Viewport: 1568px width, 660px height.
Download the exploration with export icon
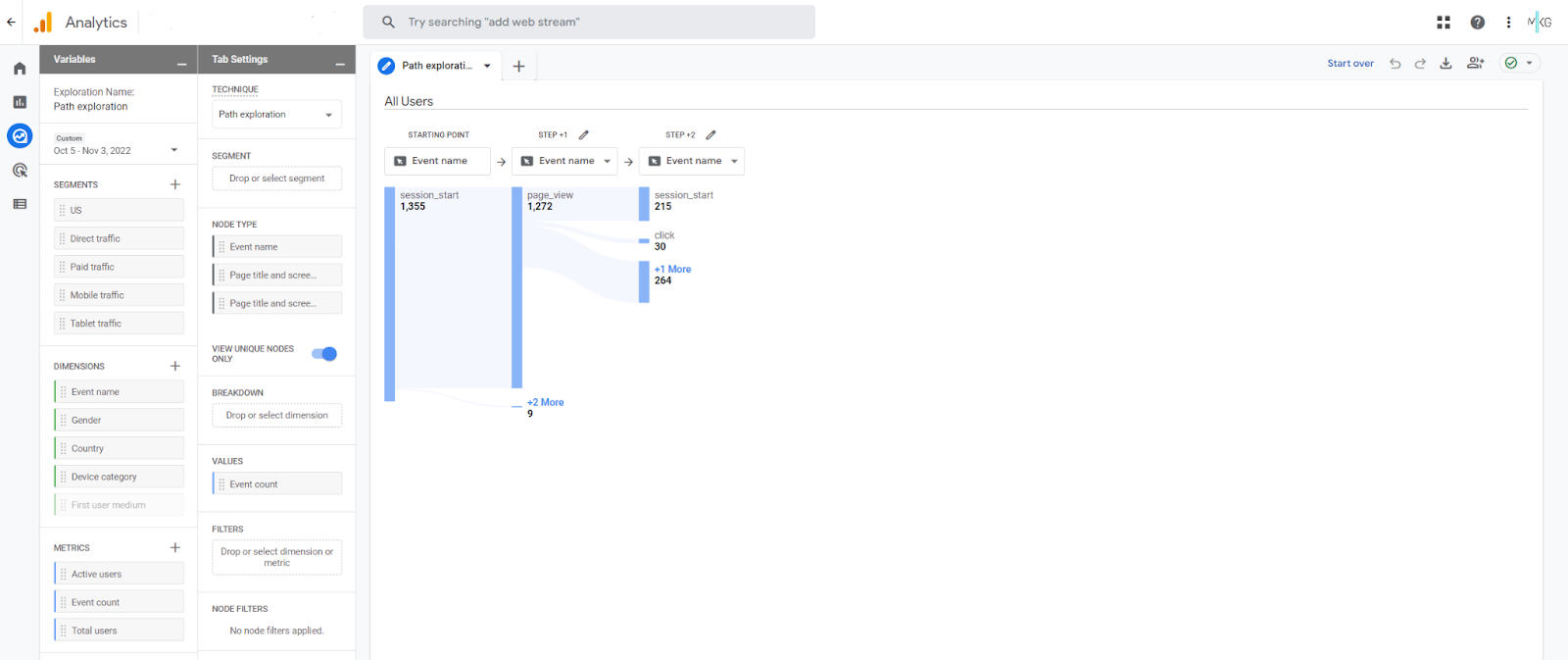tap(1445, 64)
